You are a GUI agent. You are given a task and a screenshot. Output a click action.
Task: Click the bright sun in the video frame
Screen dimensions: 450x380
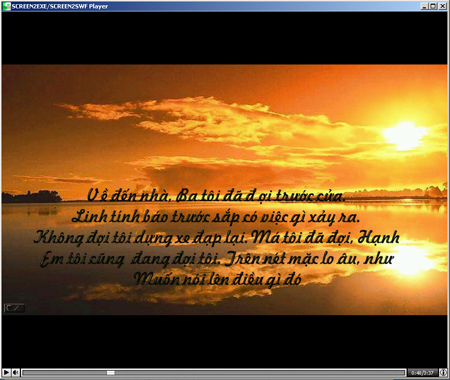[x=404, y=135]
